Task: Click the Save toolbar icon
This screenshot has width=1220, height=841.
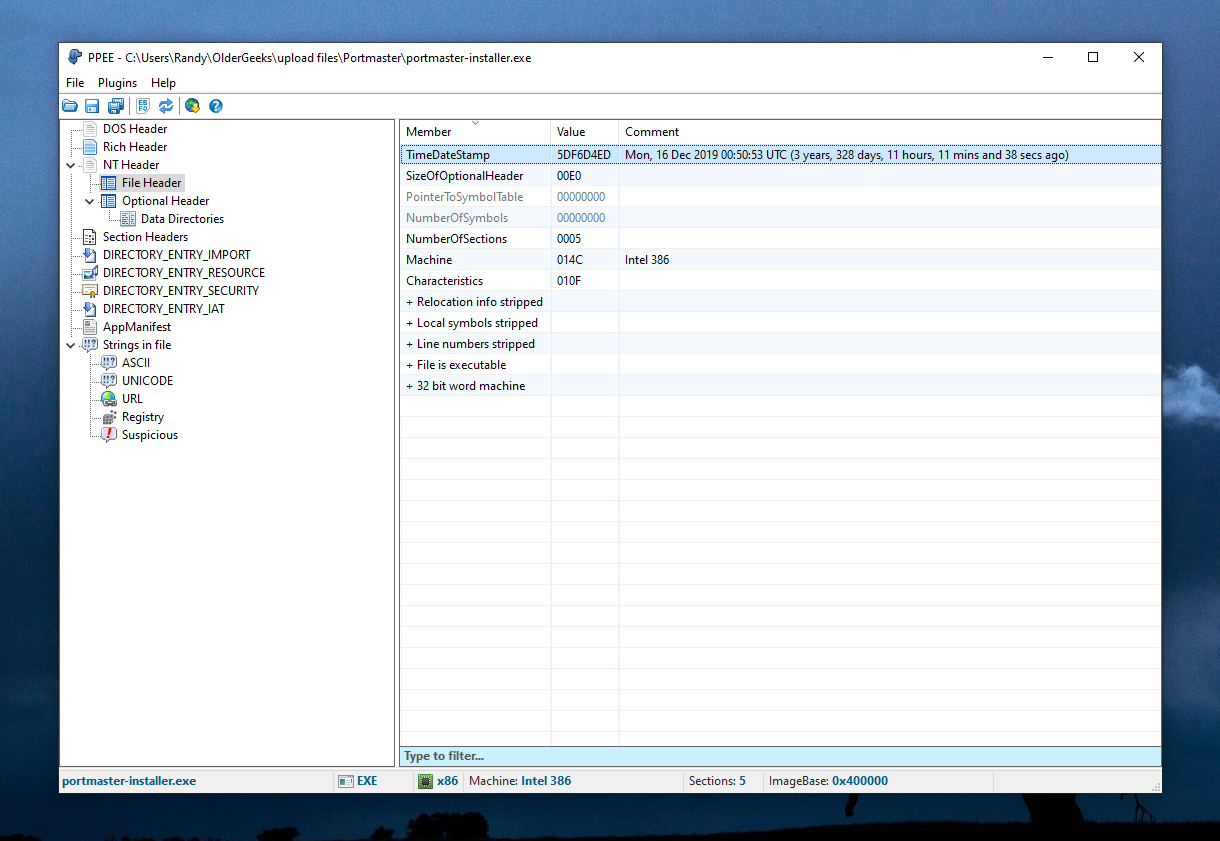Action: tap(92, 106)
